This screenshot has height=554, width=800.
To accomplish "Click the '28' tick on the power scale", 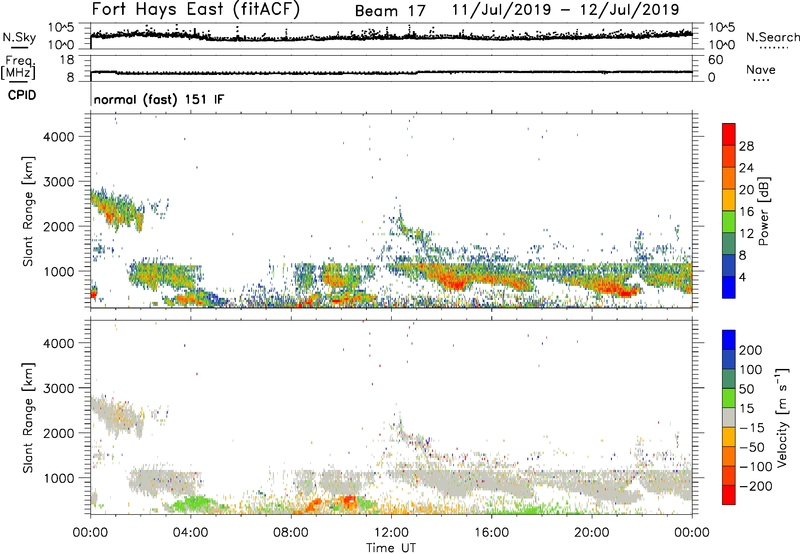I will [746, 146].
